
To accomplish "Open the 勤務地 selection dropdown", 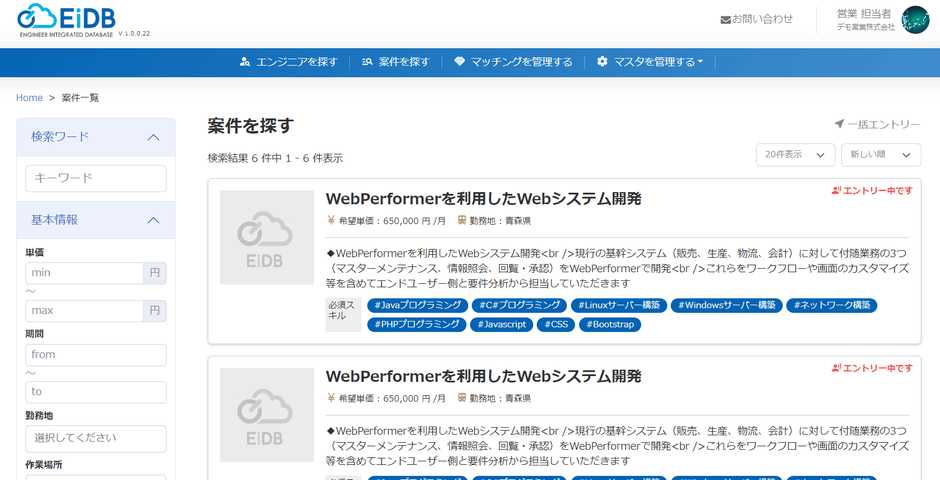I will point(96,438).
